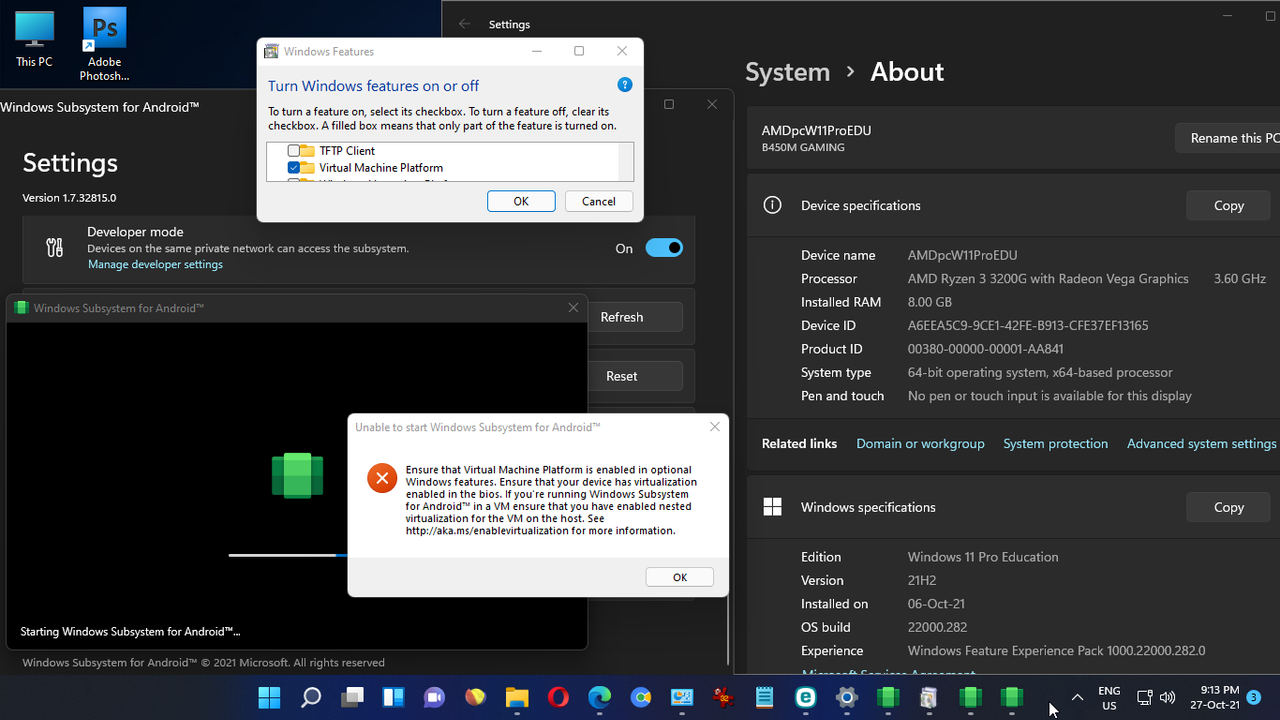The width and height of the screenshot is (1280, 720).
Task: Open the Widgets panel from the taskbar
Action: [x=393, y=697]
